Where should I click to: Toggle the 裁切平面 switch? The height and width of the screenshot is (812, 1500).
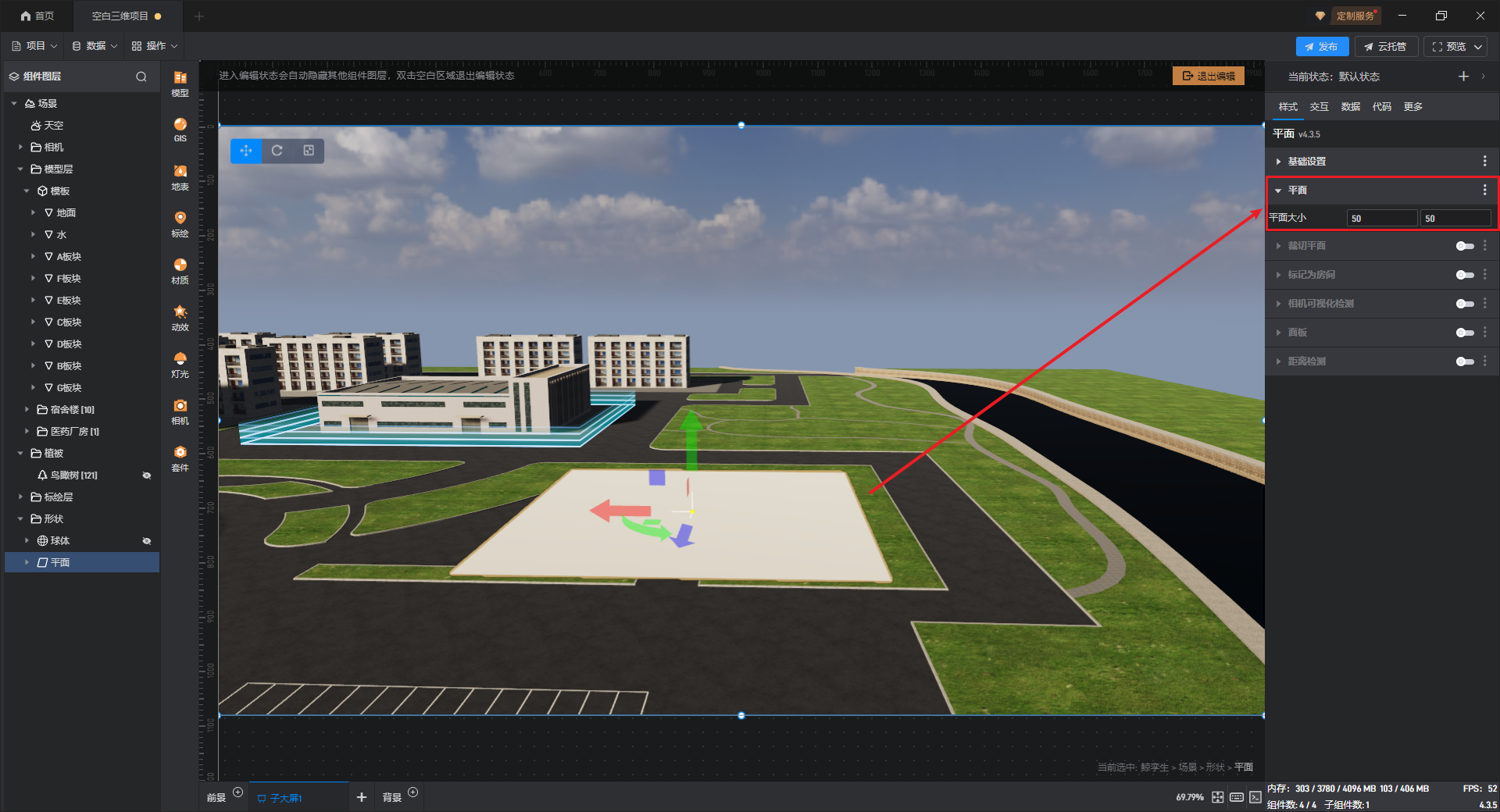(1465, 246)
